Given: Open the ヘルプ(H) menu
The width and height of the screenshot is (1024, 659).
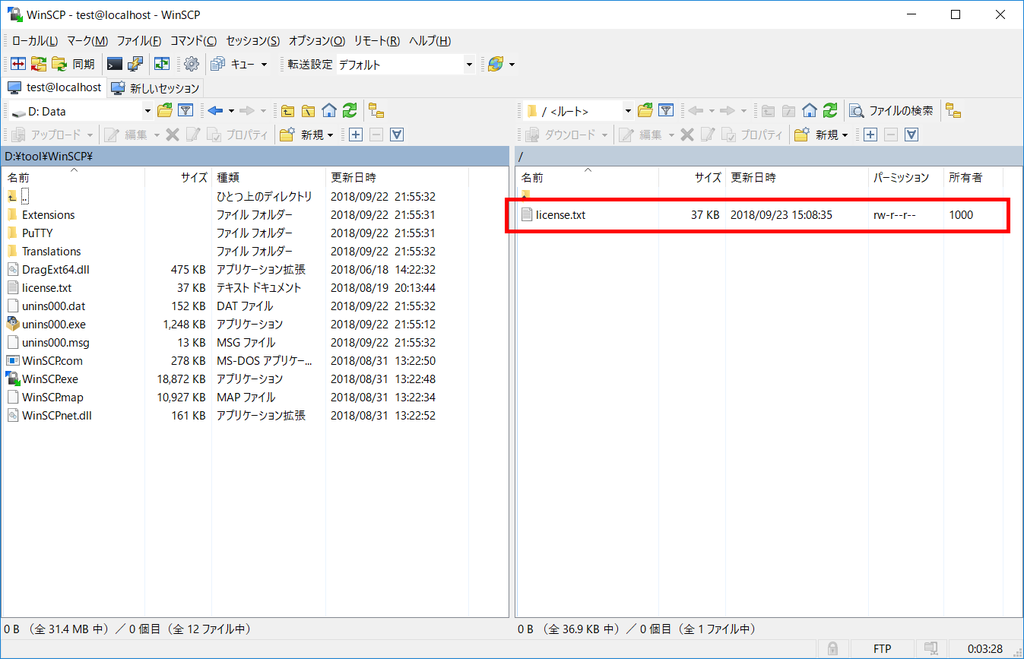Looking at the screenshot, I should [x=430, y=40].
